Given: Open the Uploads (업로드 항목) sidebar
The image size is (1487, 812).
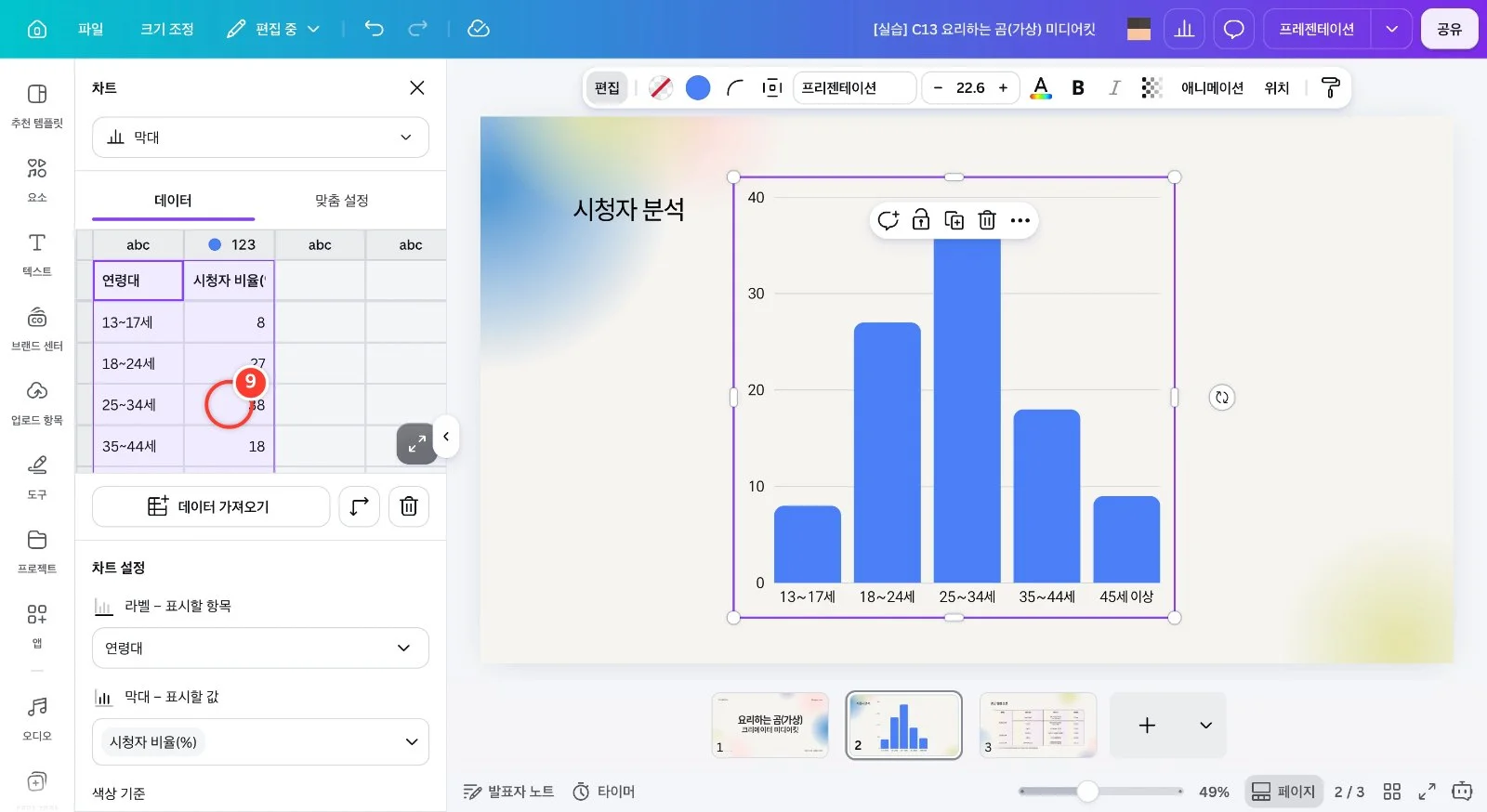Looking at the screenshot, I should click(37, 402).
